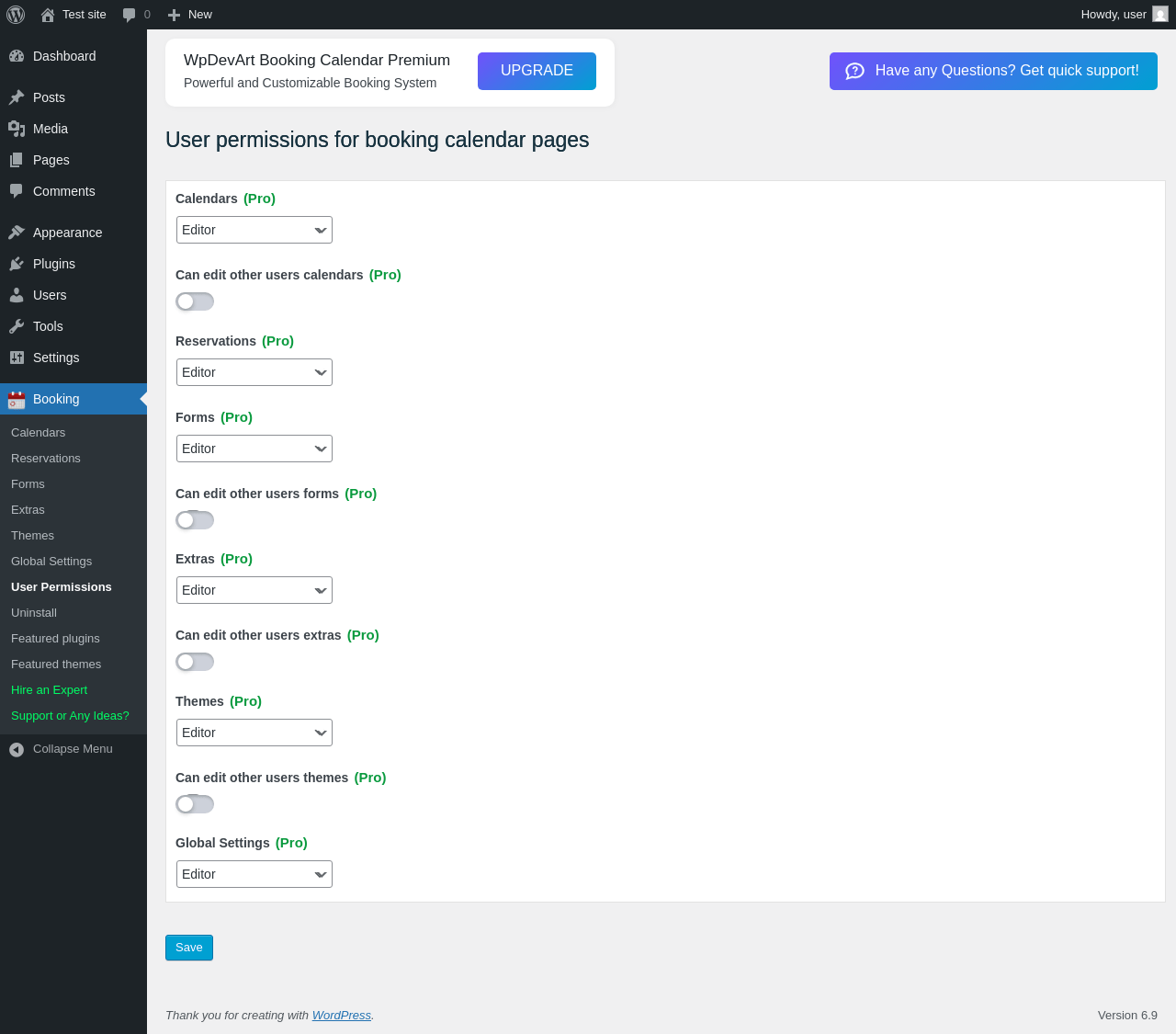Click the home icon beside Test site
The height and width of the screenshot is (1034, 1176).
coord(48,15)
